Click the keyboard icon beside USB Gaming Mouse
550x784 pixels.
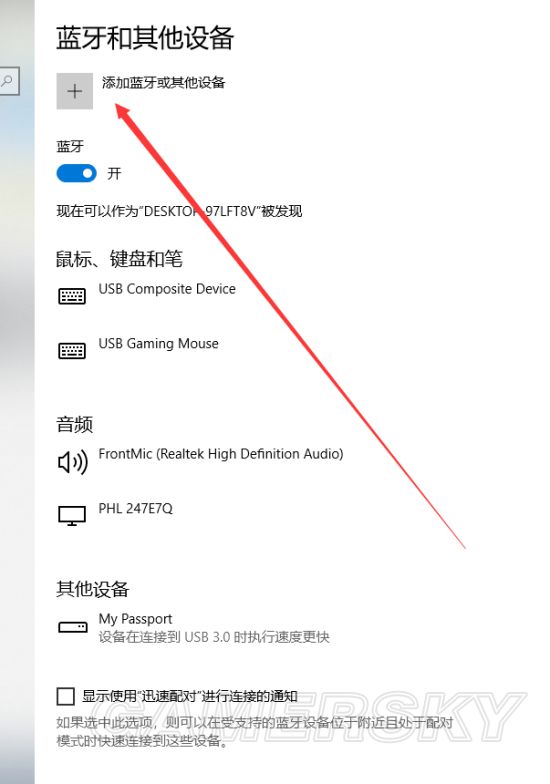tap(72, 350)
